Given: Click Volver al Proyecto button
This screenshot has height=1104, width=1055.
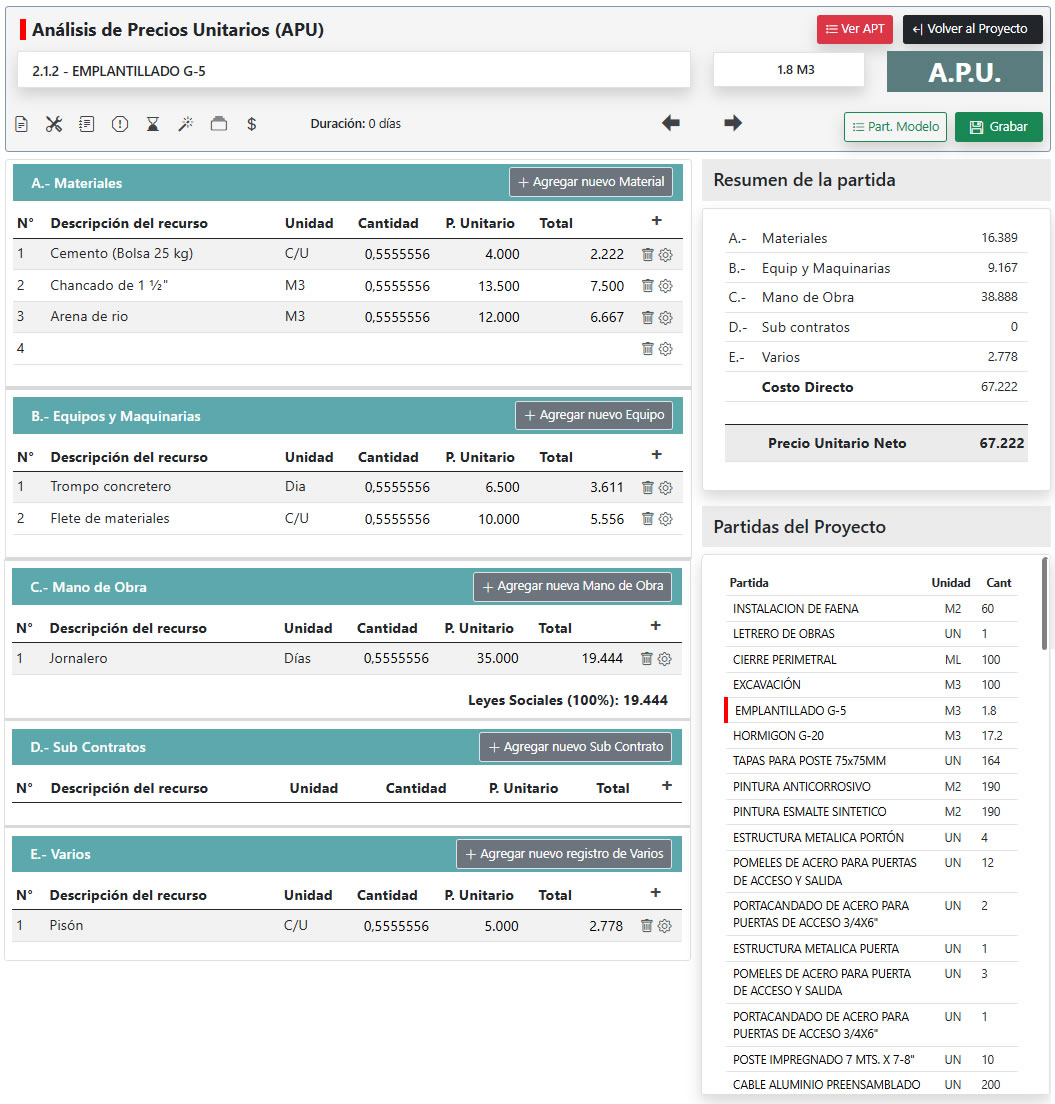Looking at the screenshot, I should (x=969, y=29).
